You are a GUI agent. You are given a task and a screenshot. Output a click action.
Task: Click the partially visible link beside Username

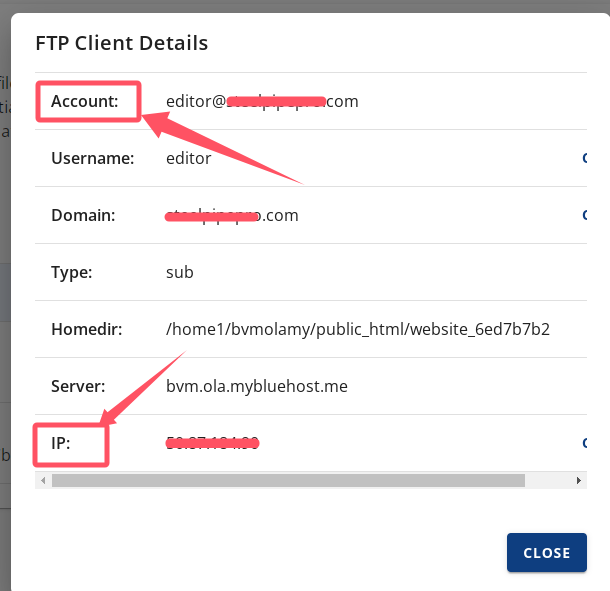pyautogui.click(x=583, y=158)
